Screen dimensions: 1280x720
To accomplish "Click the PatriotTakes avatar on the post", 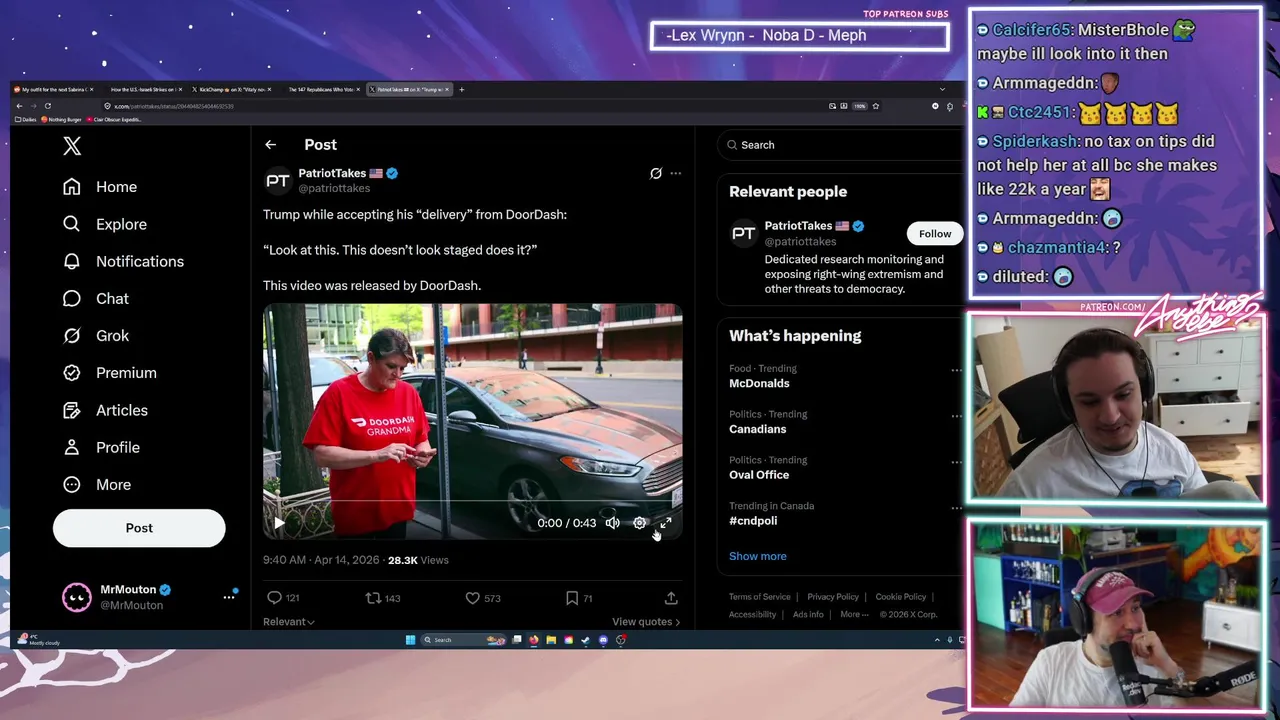I will coord(277,181).
